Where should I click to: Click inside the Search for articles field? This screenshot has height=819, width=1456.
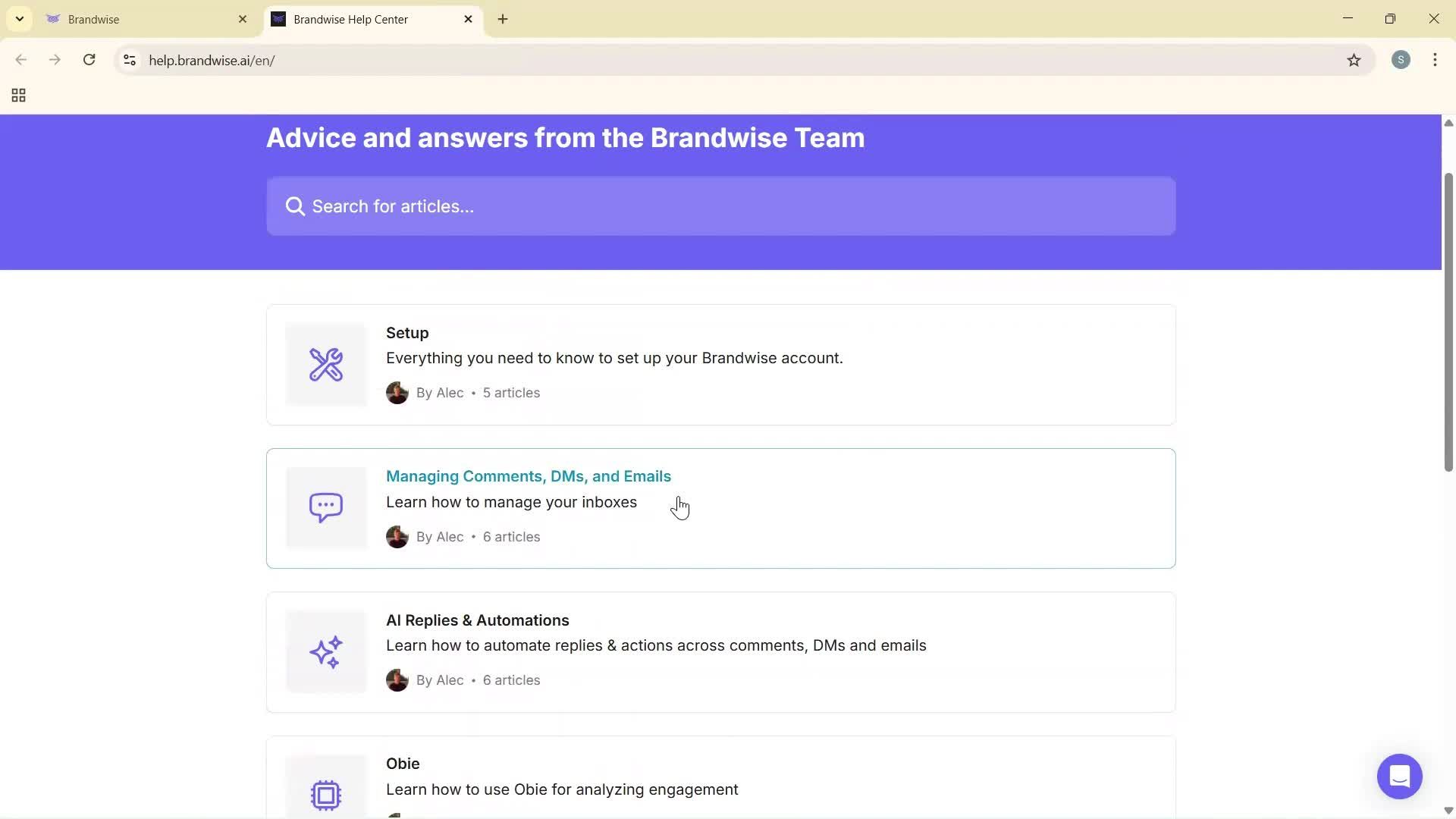tap(720, 206)
